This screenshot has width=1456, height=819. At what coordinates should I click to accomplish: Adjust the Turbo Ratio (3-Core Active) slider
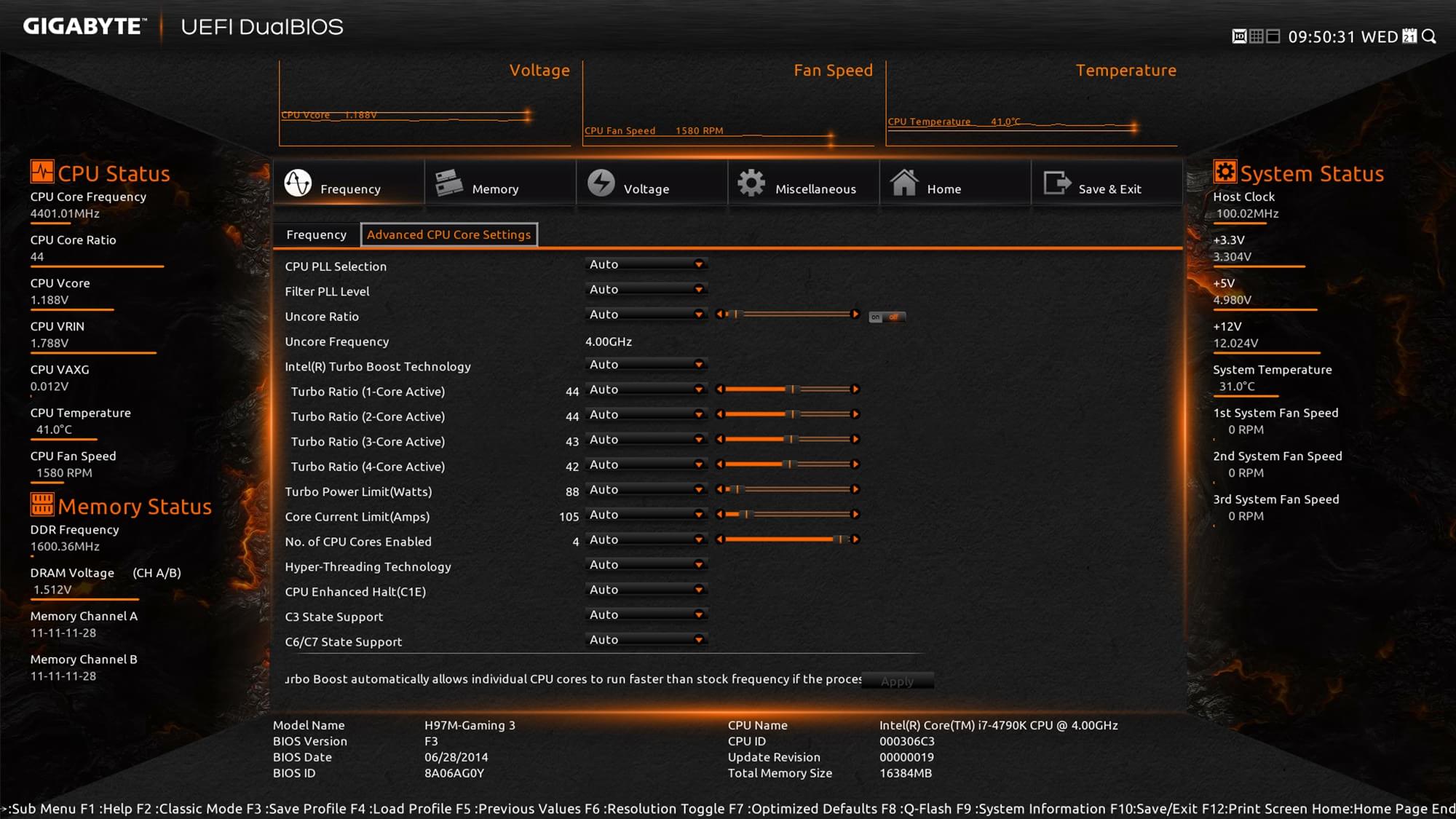(787, 439)
